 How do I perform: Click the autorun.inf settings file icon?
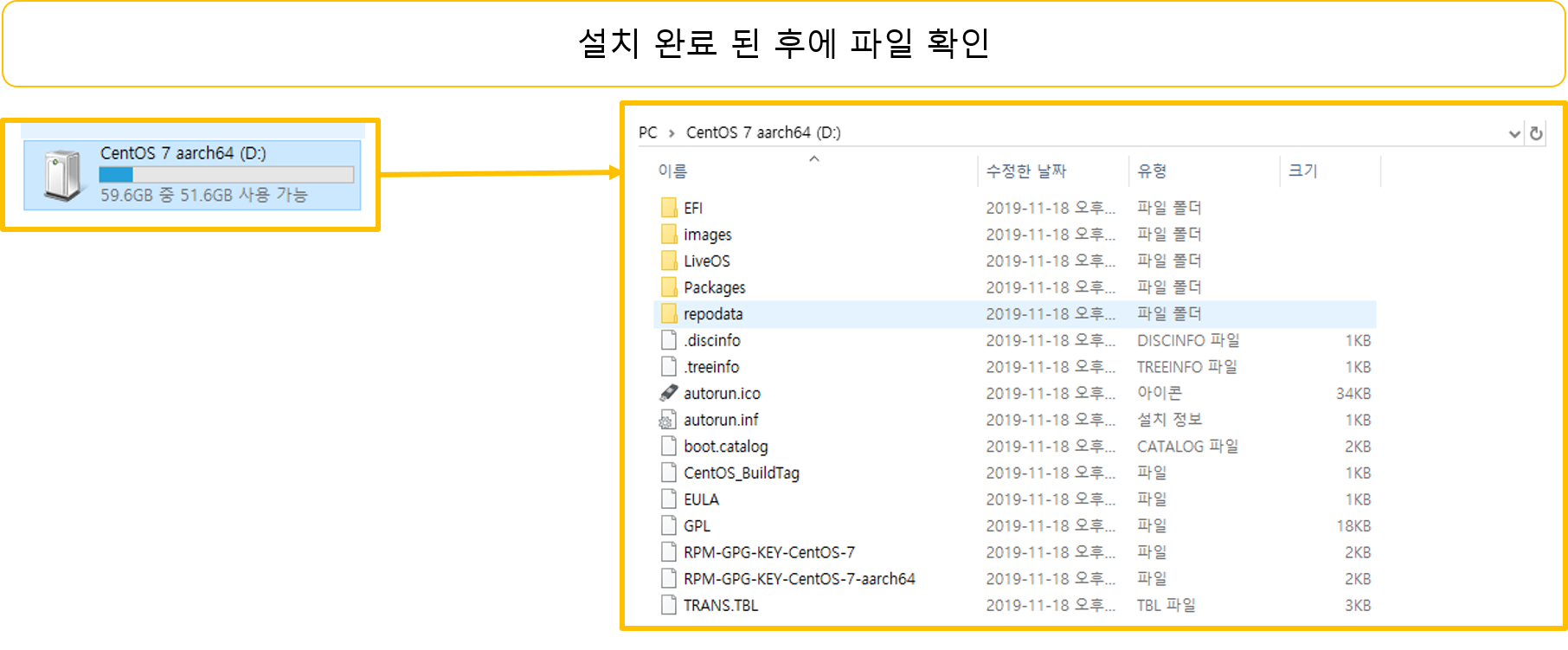(668, 420)
